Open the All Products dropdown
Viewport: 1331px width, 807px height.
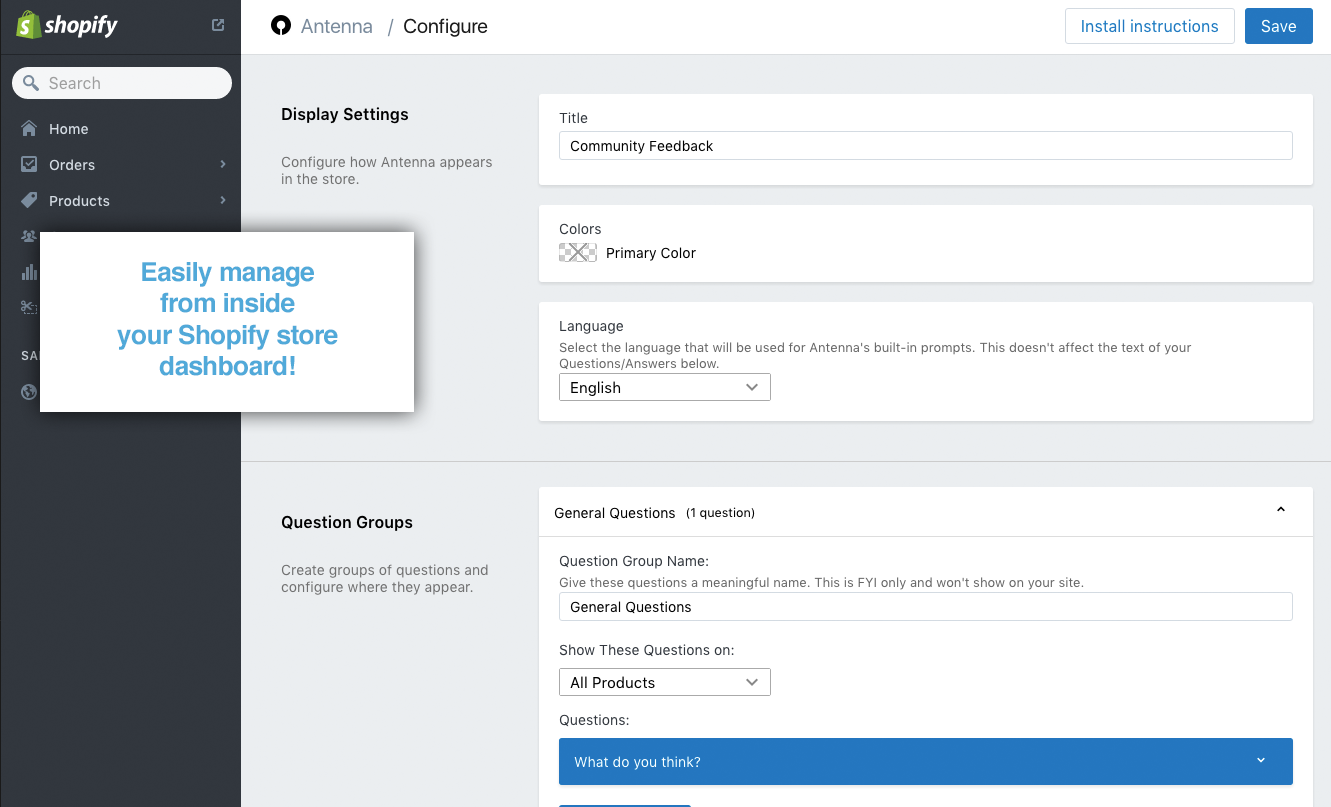[664, 683]
